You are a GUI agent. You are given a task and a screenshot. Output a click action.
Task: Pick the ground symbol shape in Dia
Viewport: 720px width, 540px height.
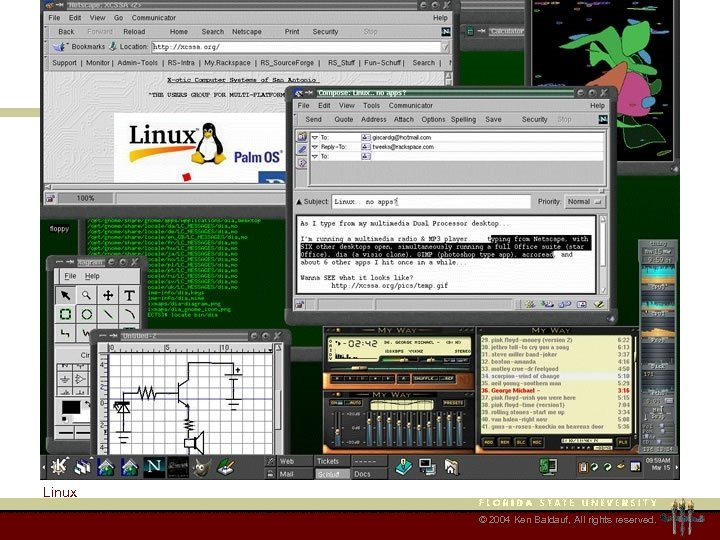(x=65, y=379)
